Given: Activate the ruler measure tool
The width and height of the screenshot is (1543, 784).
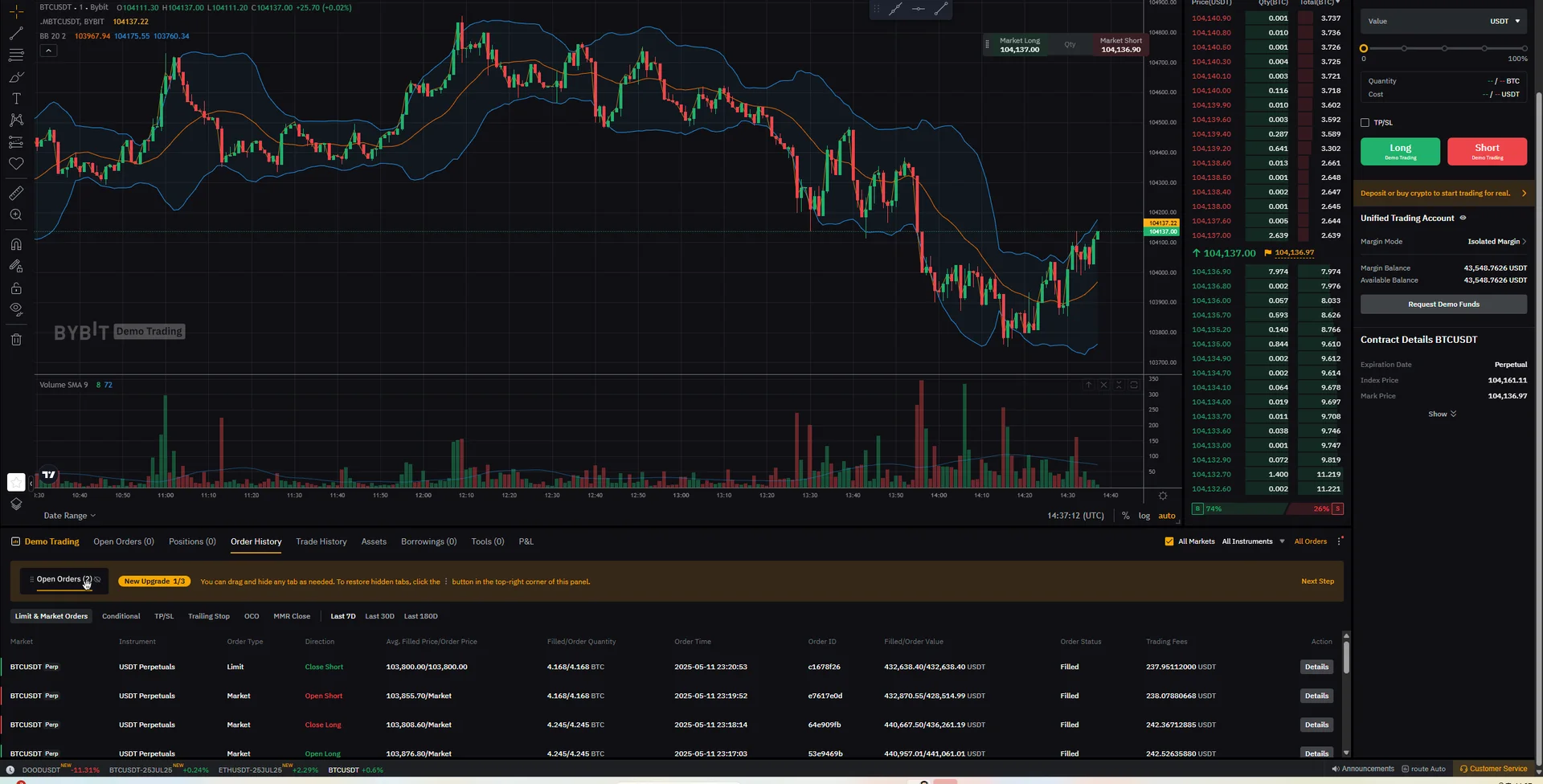Looking at the screenshot, I should pos(16,194).
